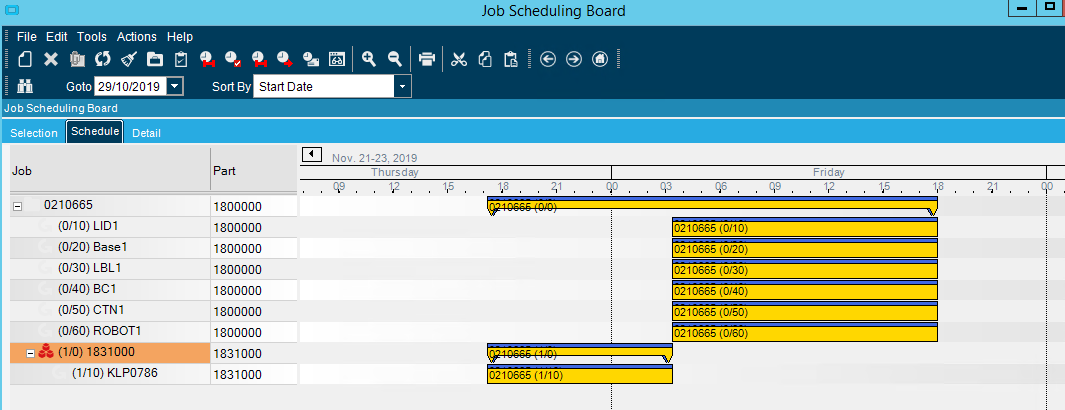Open the Actions menu
1065x410 pixels.
(x=137, y=37)
